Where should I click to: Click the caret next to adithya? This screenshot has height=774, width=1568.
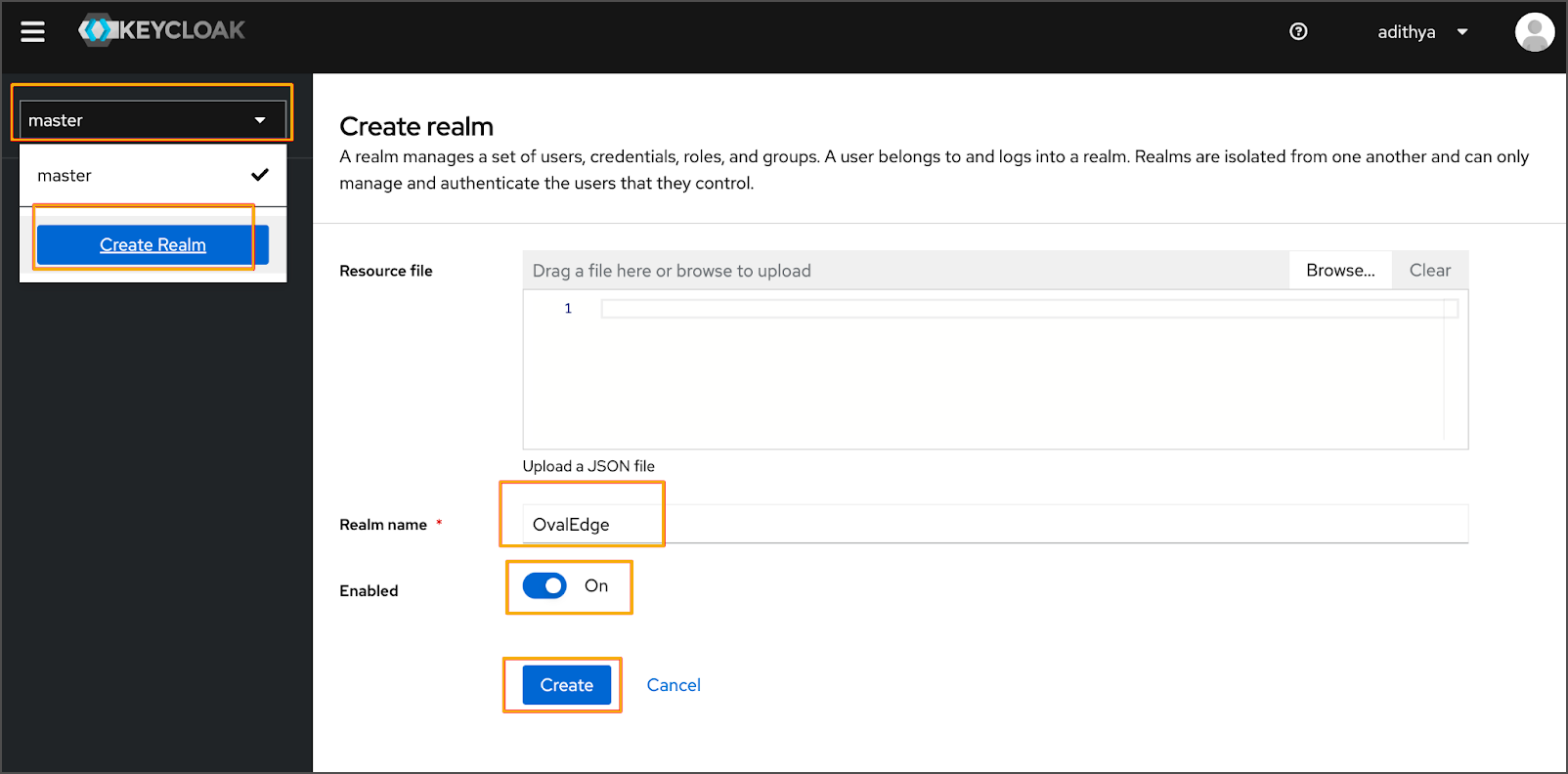(x=1462, y=32)
